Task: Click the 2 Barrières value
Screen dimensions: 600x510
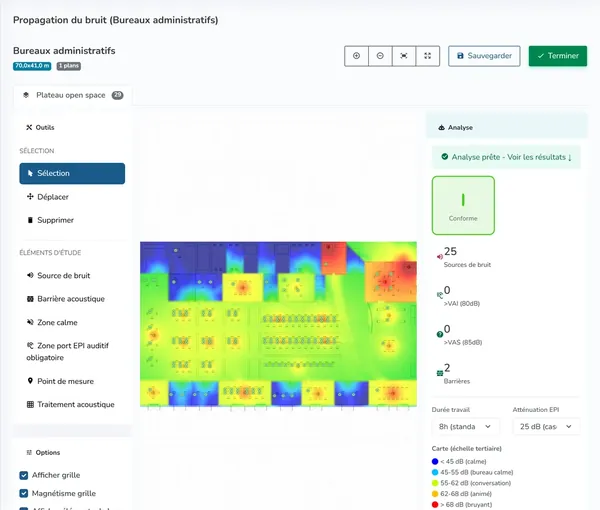Action: pos(447,368)
